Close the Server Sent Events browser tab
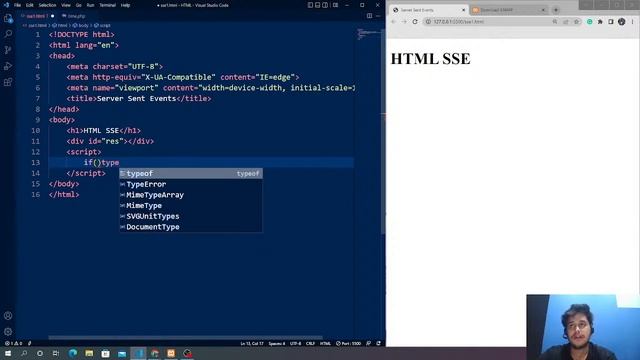This screenshot has width=640, height=360. [x=463, y=10]
